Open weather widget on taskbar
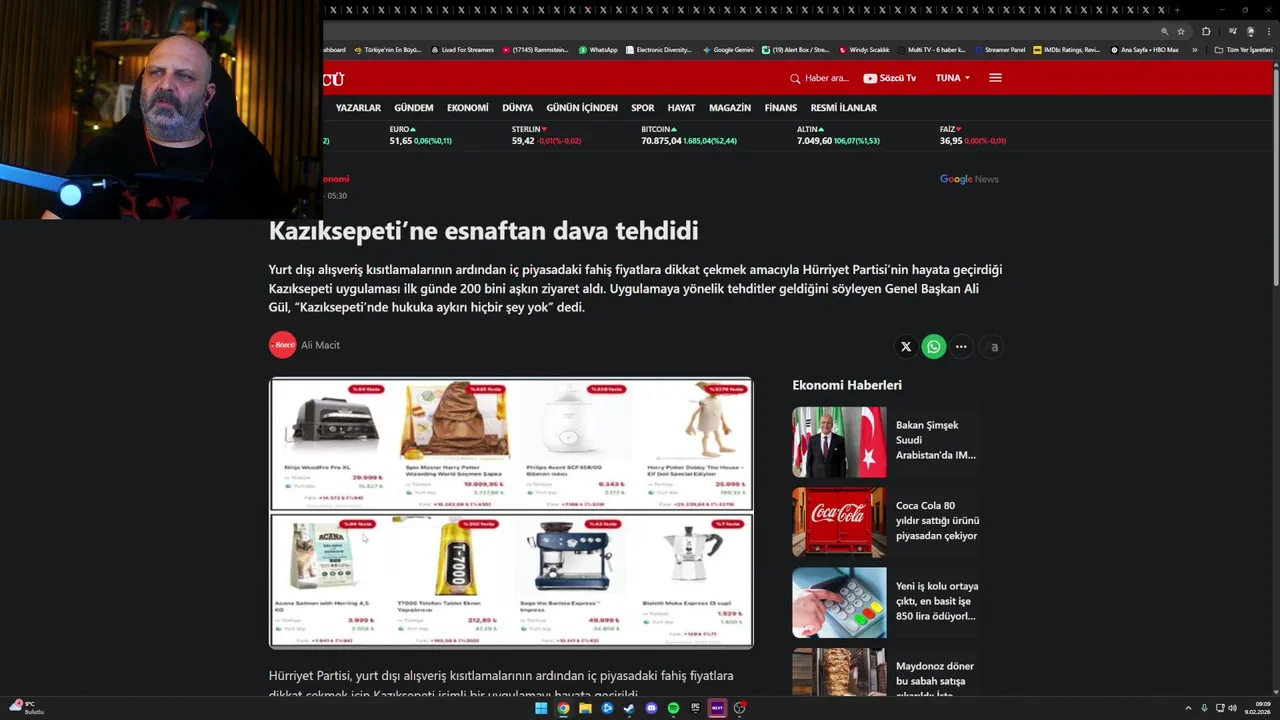 (x=26, y=707)
